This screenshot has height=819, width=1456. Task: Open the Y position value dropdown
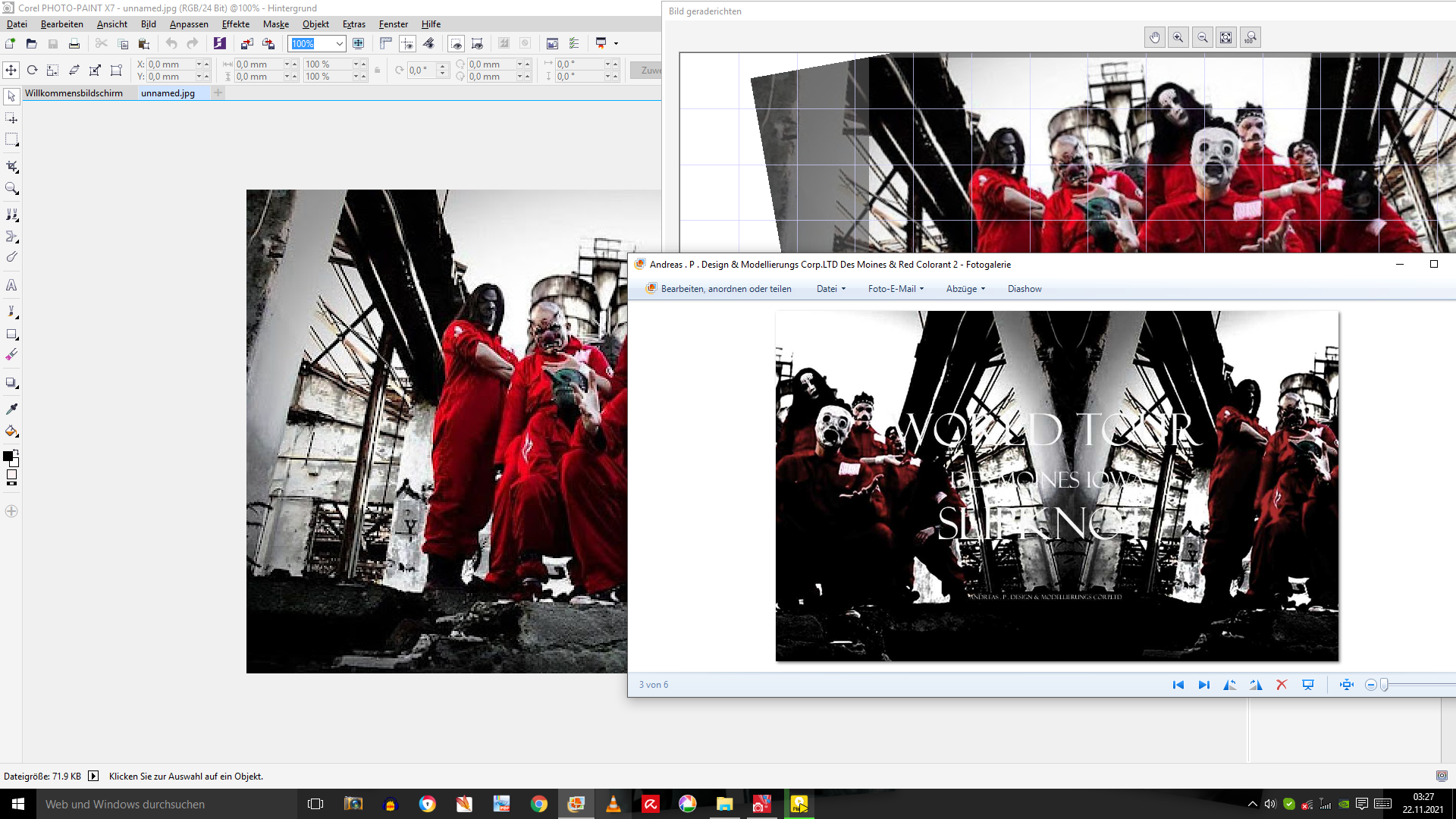click(199, 77)
